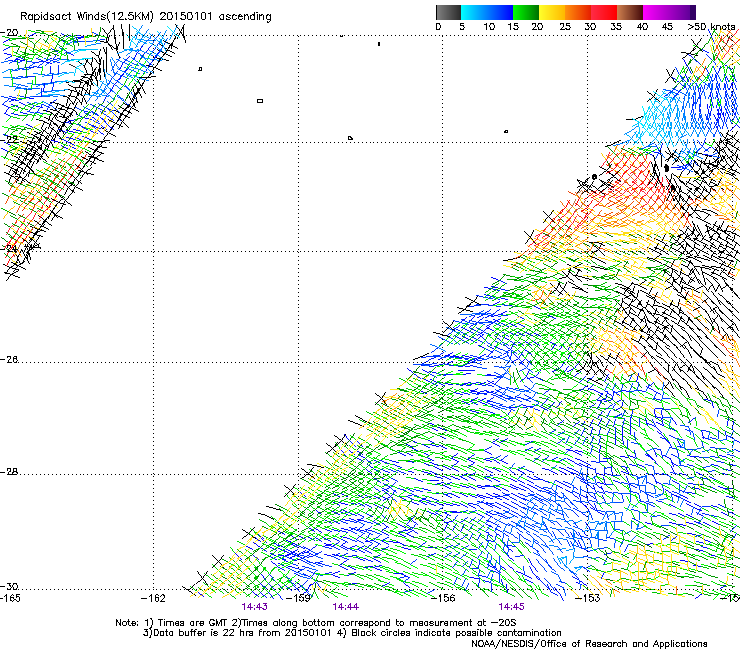The height and width of the screenshot is (650, 740).
Task: Click the blue 5-15 knots legend segment
Action: 487,12
